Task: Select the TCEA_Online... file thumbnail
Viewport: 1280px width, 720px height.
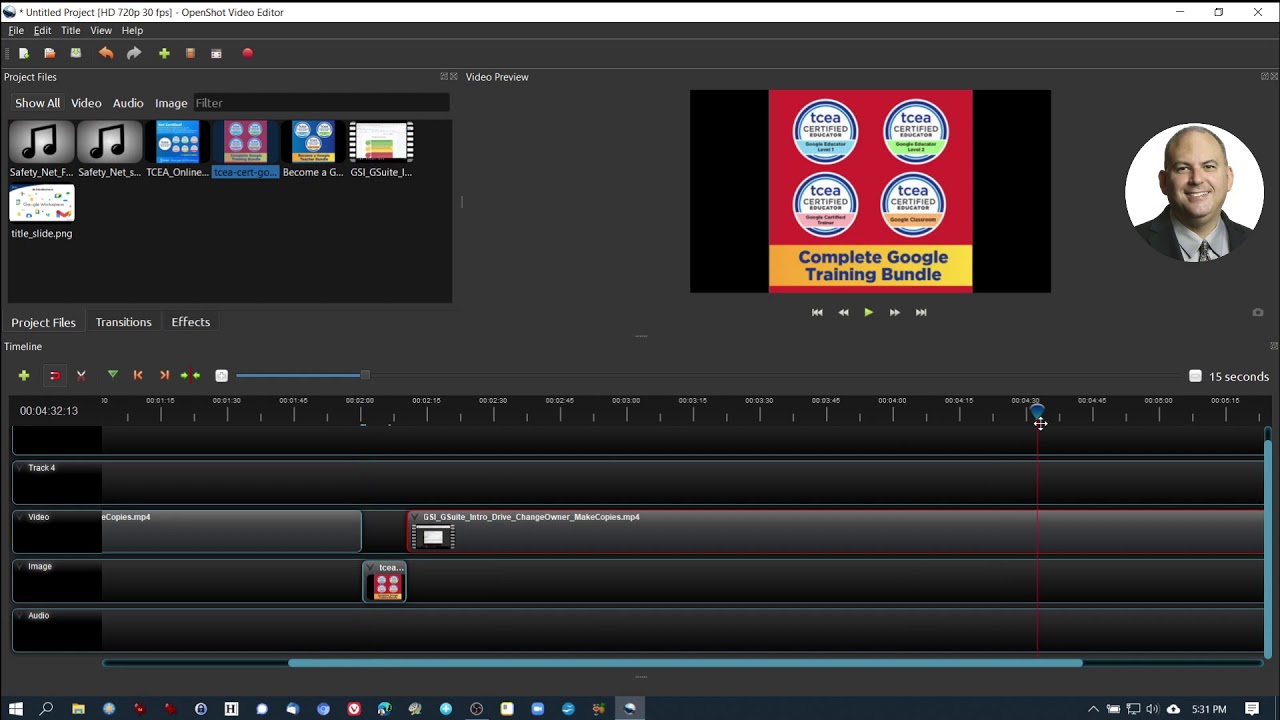Action: [177, 150]
